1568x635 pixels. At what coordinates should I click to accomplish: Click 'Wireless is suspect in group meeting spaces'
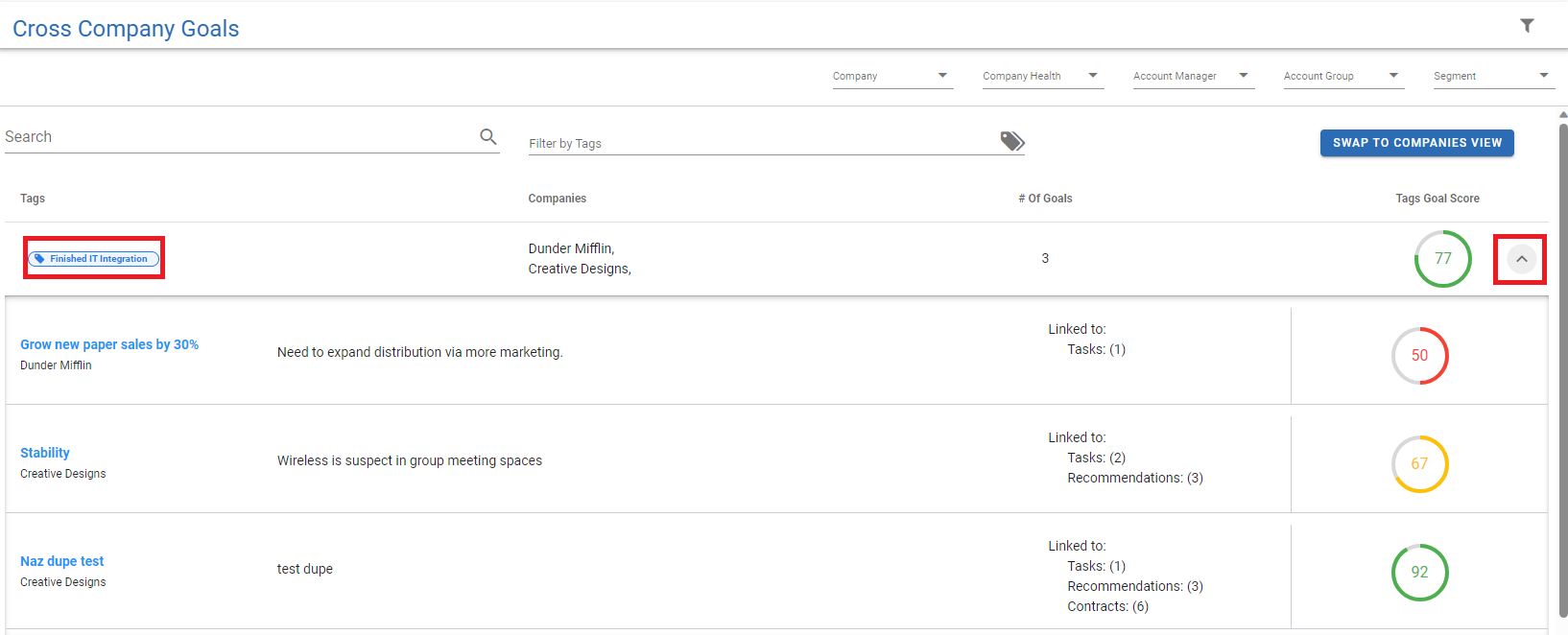click(x=410, y=460)
